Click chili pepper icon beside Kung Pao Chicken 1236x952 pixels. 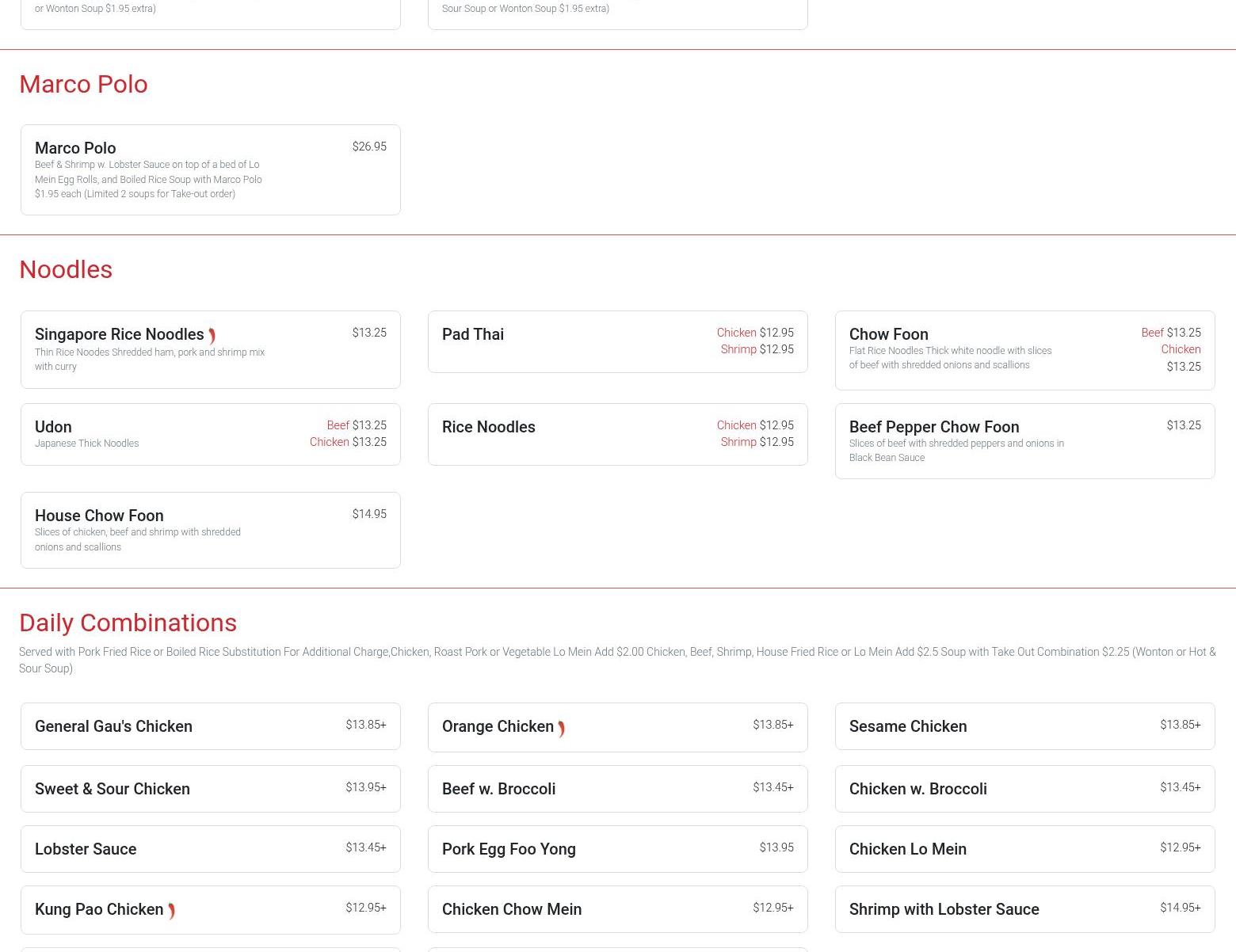[171, 912]
